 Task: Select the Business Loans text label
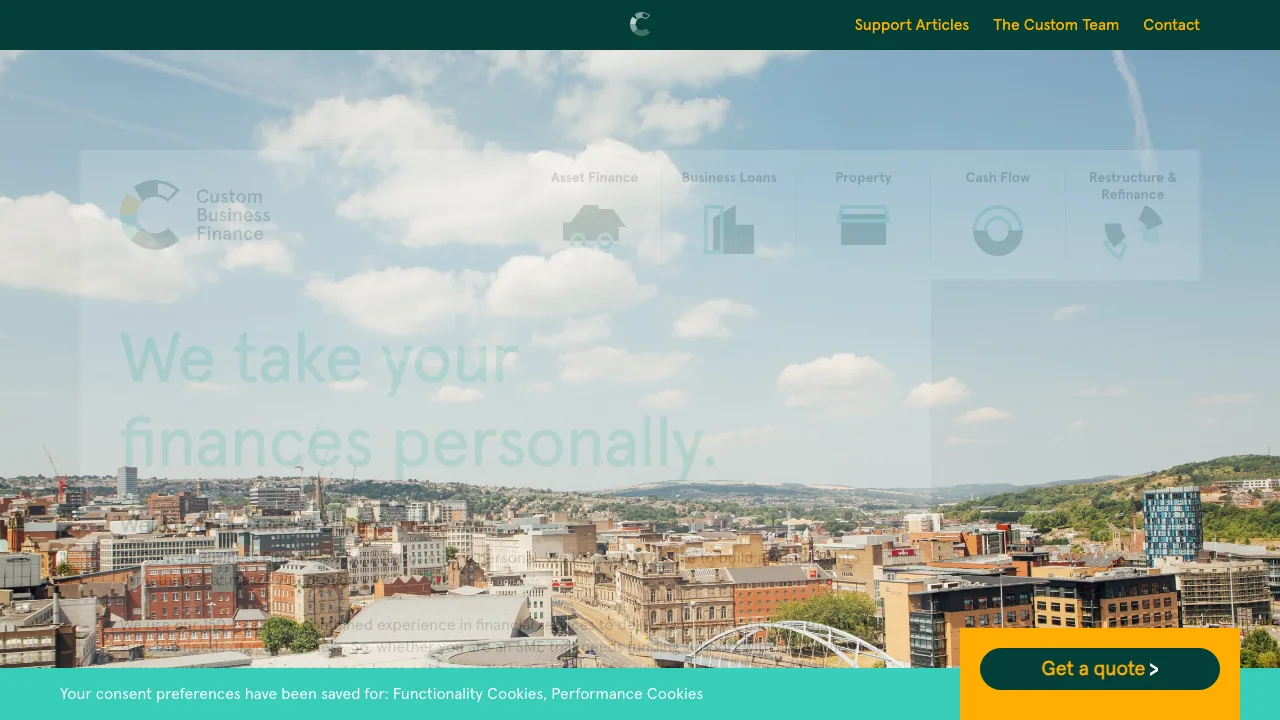(729, 177)
